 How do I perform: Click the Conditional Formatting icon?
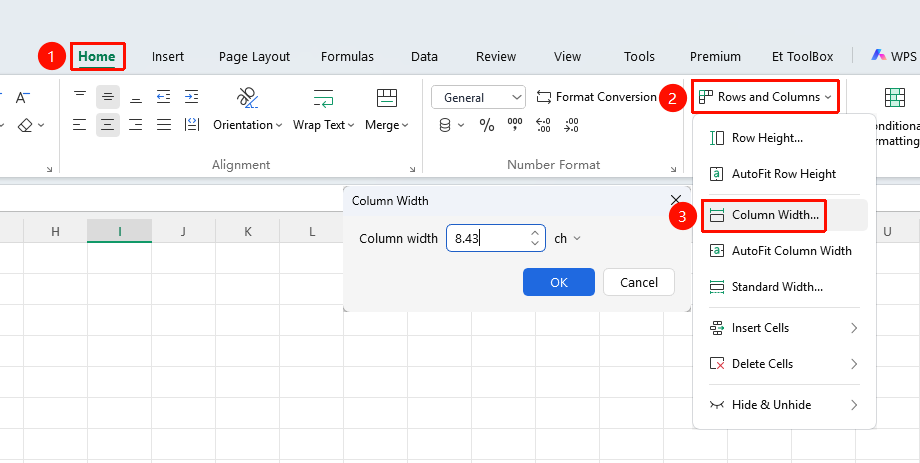point(895,97)
